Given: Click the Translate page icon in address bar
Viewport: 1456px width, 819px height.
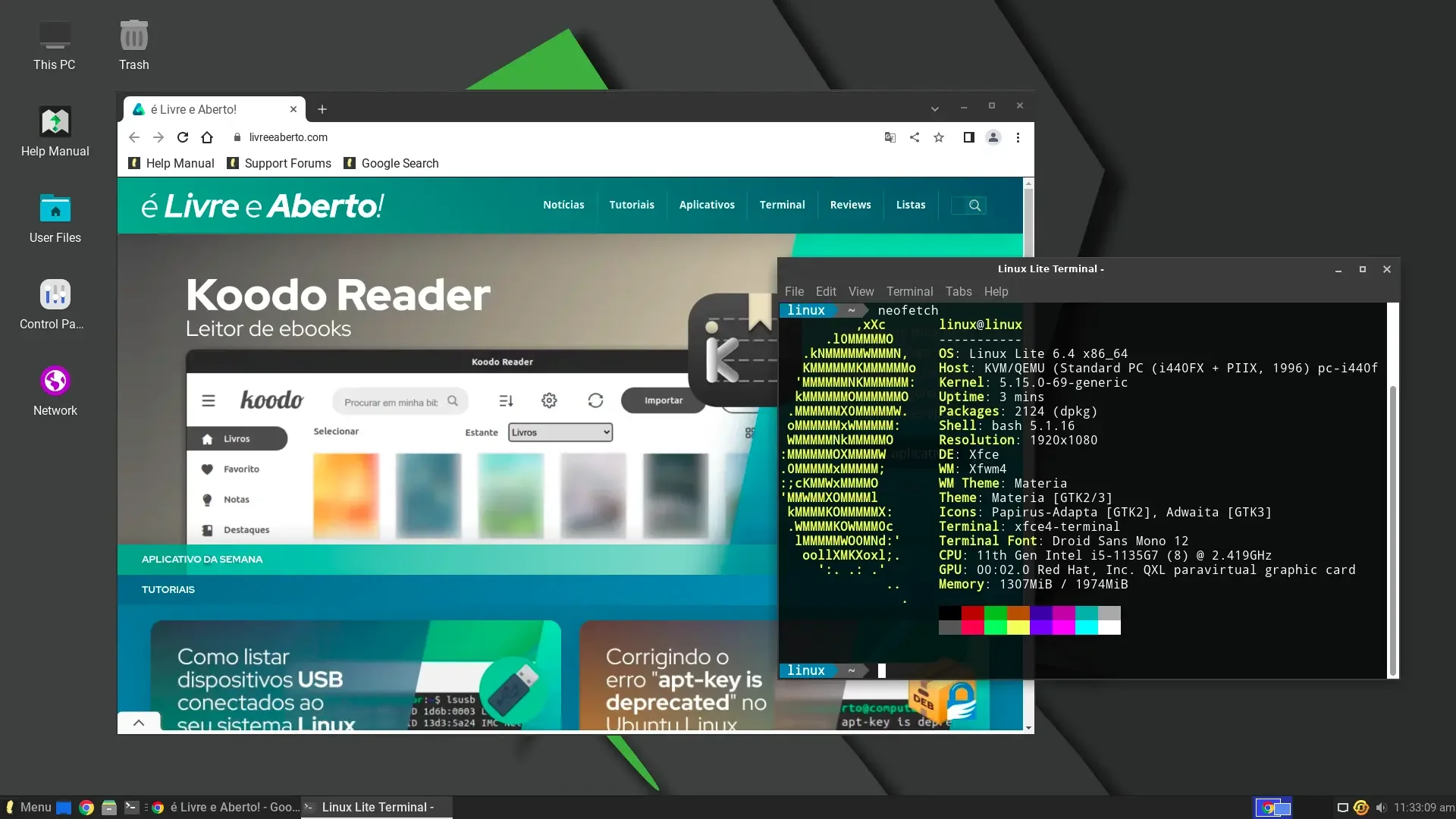Looking at the screenshot, I should click(x=890, y=137).
